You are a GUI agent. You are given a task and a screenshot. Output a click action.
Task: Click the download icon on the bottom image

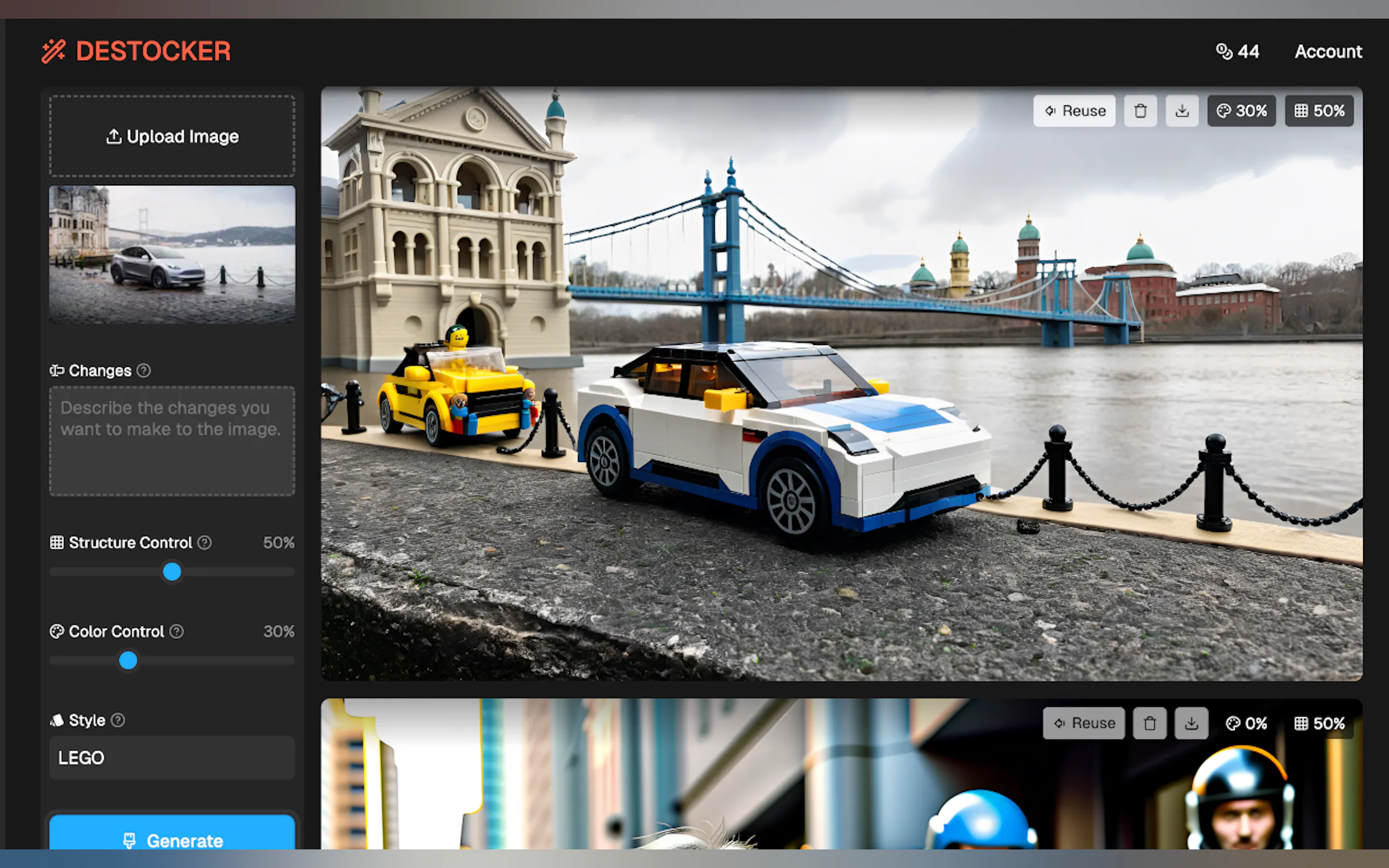tap(1192, 723)
